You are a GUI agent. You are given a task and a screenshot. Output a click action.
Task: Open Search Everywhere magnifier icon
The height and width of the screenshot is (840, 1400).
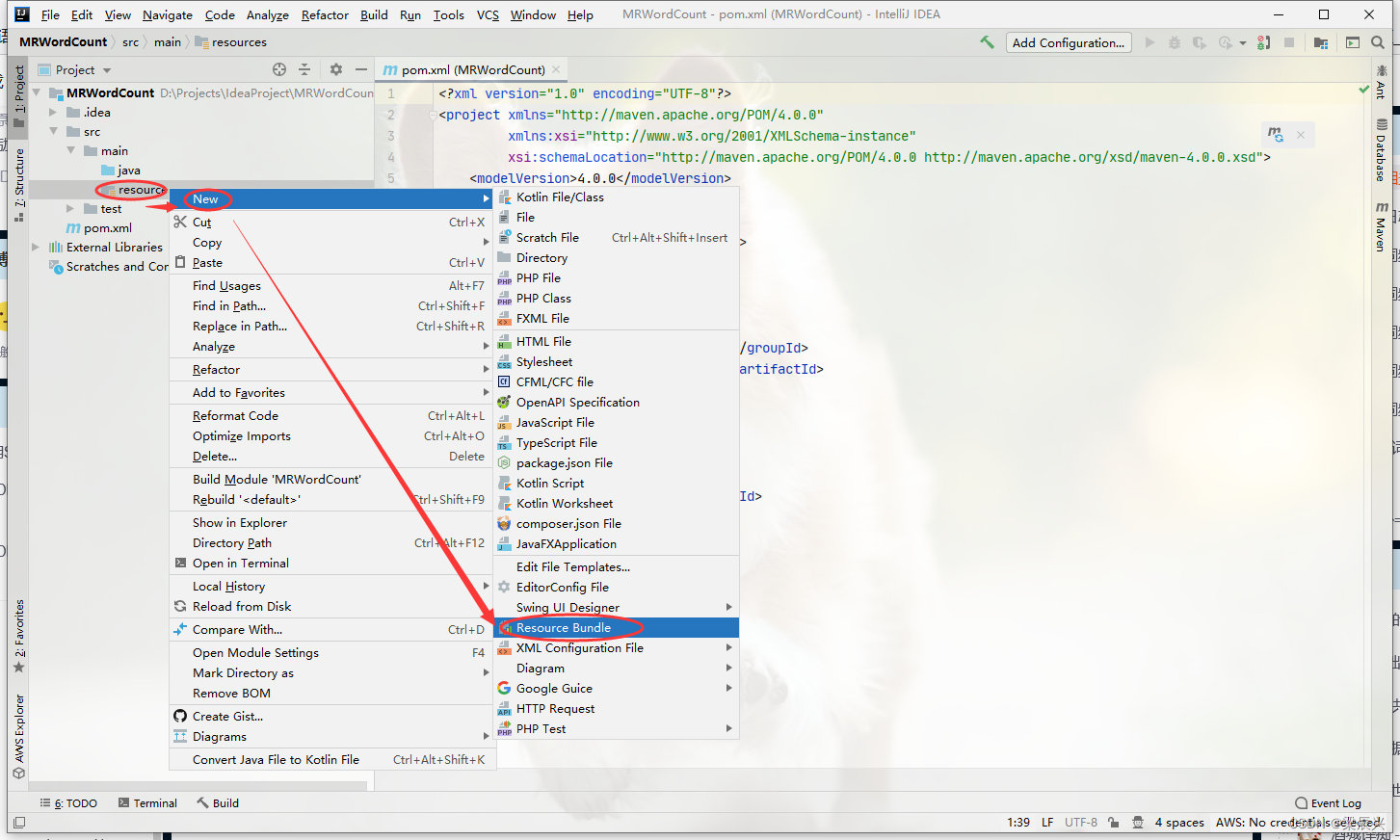[x=1378, y=42]
